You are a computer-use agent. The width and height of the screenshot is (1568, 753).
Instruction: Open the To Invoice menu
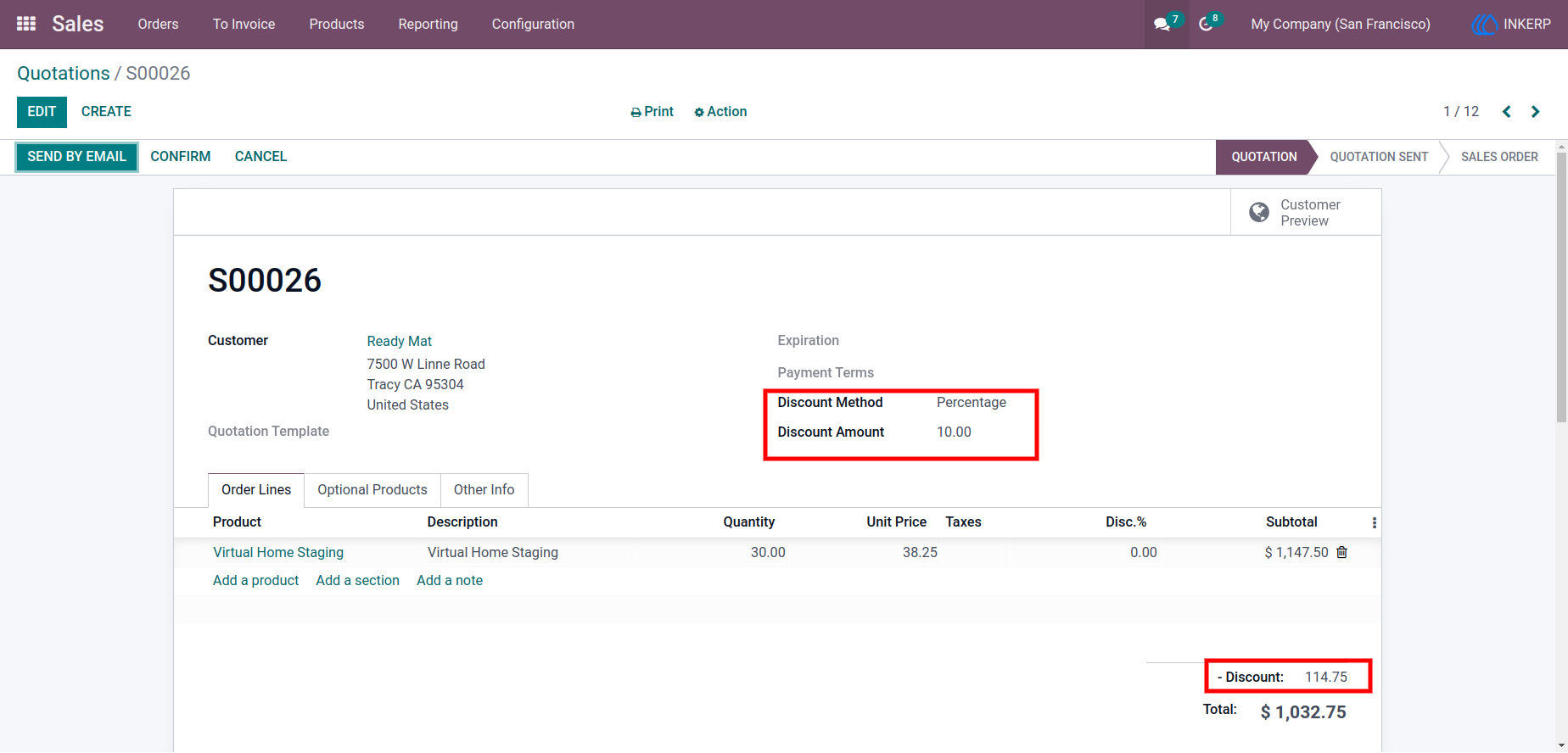pos(244,25)
